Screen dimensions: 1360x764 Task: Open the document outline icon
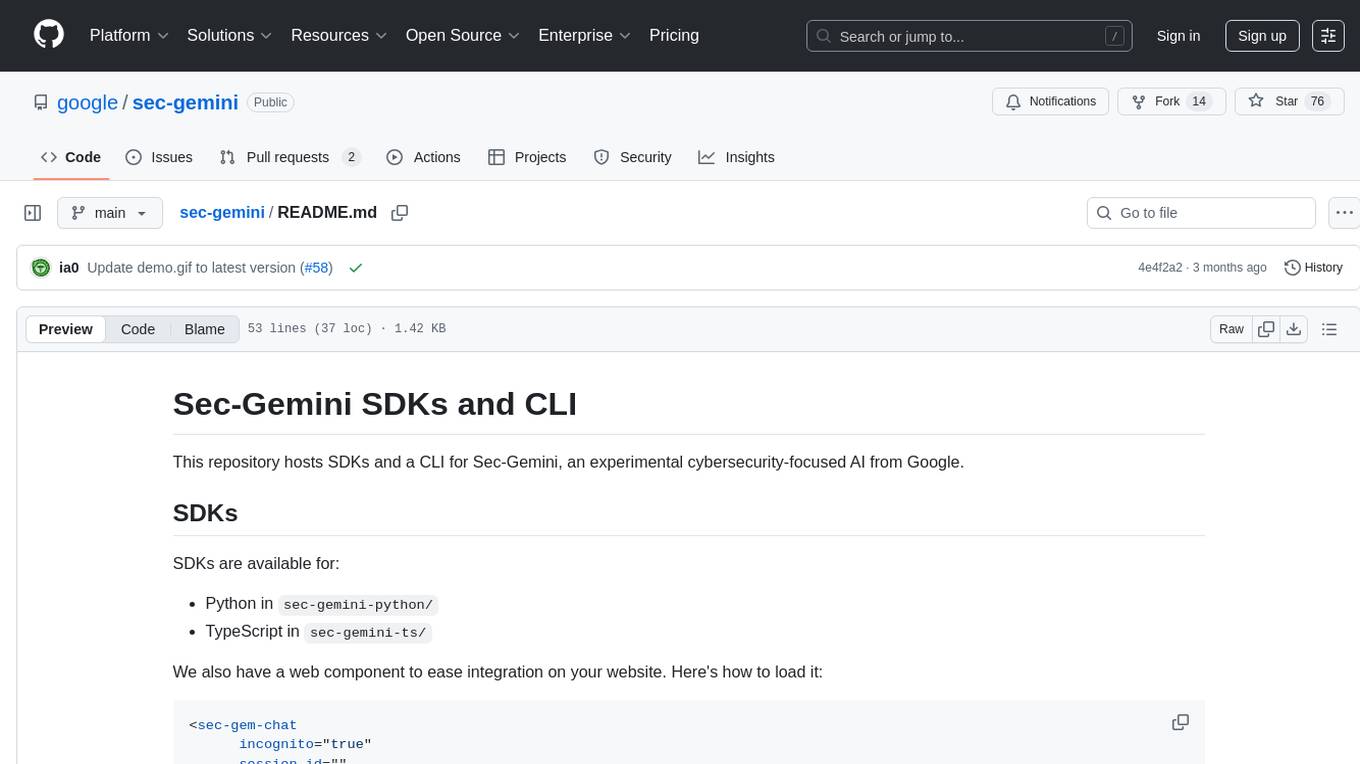(x=1329, y=329)
